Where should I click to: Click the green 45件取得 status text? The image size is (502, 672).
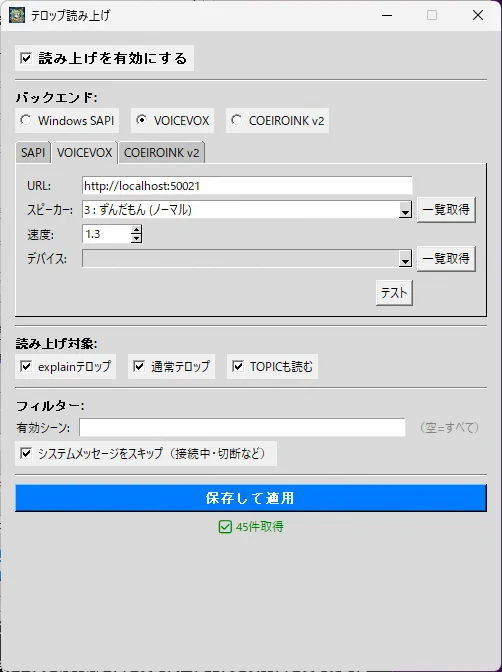pos(259,527)
